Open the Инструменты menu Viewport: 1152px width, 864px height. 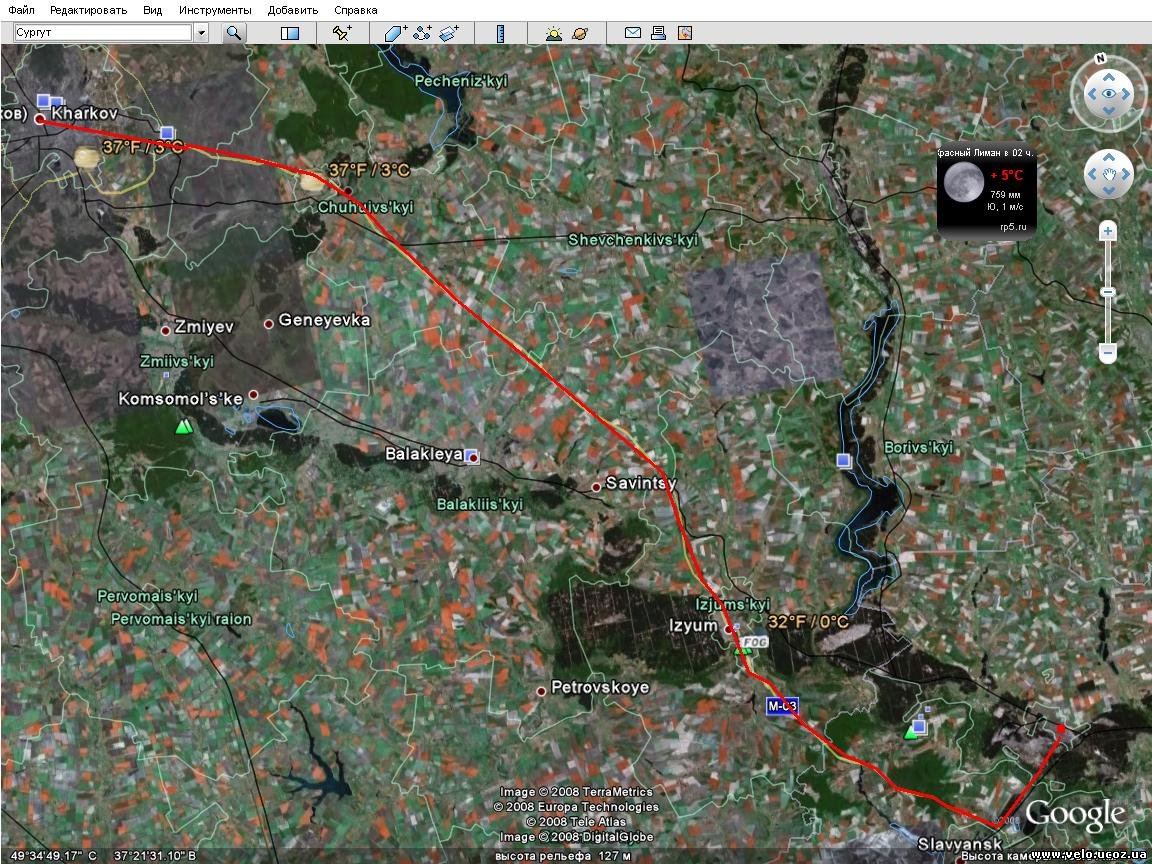click(x=215, y=10)
